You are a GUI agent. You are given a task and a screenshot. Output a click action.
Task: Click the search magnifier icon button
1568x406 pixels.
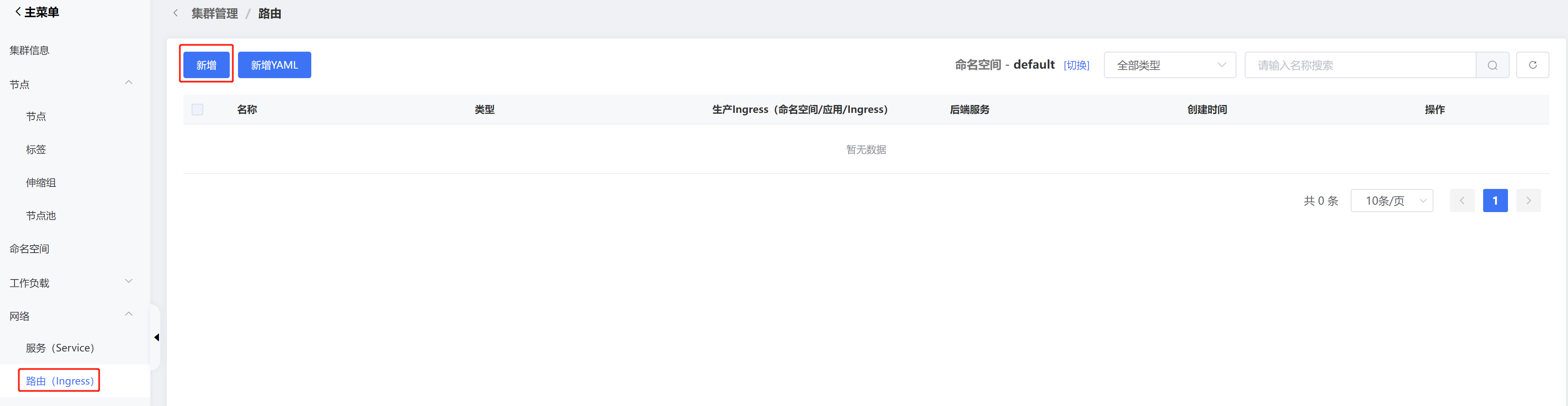[1492, 65]
